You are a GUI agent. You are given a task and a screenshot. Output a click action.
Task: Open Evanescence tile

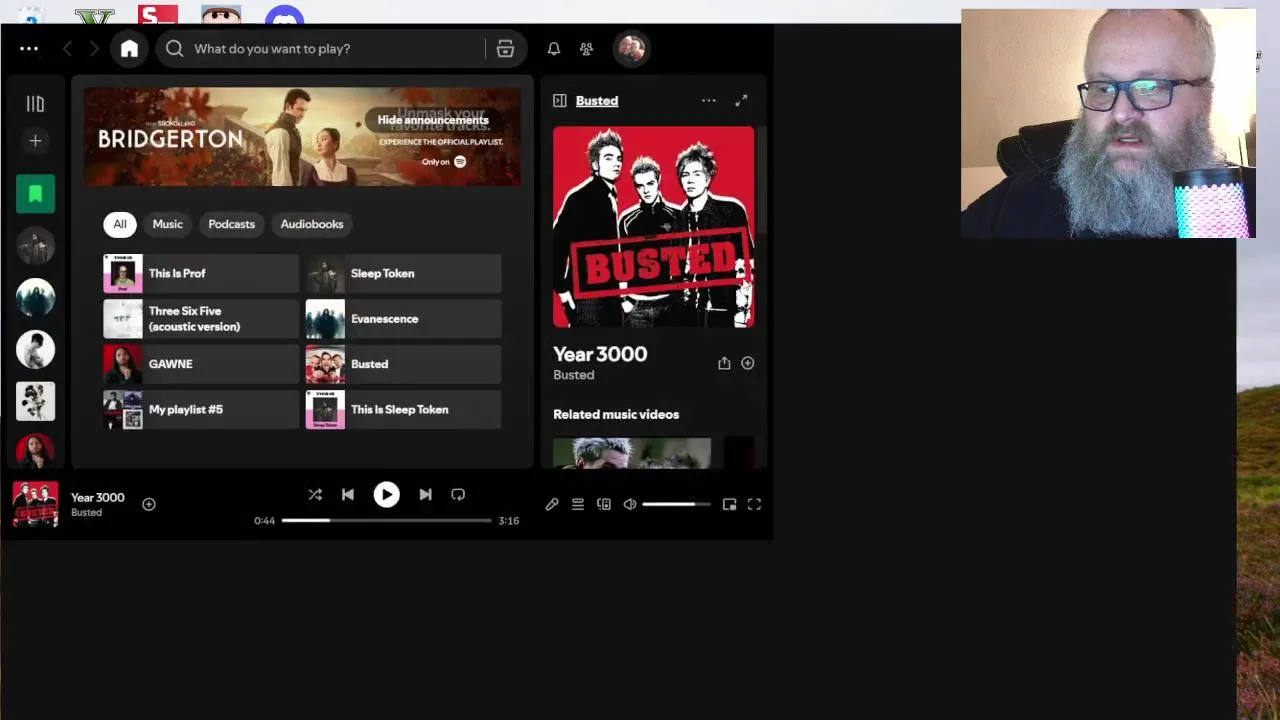(x=403, y=319)
